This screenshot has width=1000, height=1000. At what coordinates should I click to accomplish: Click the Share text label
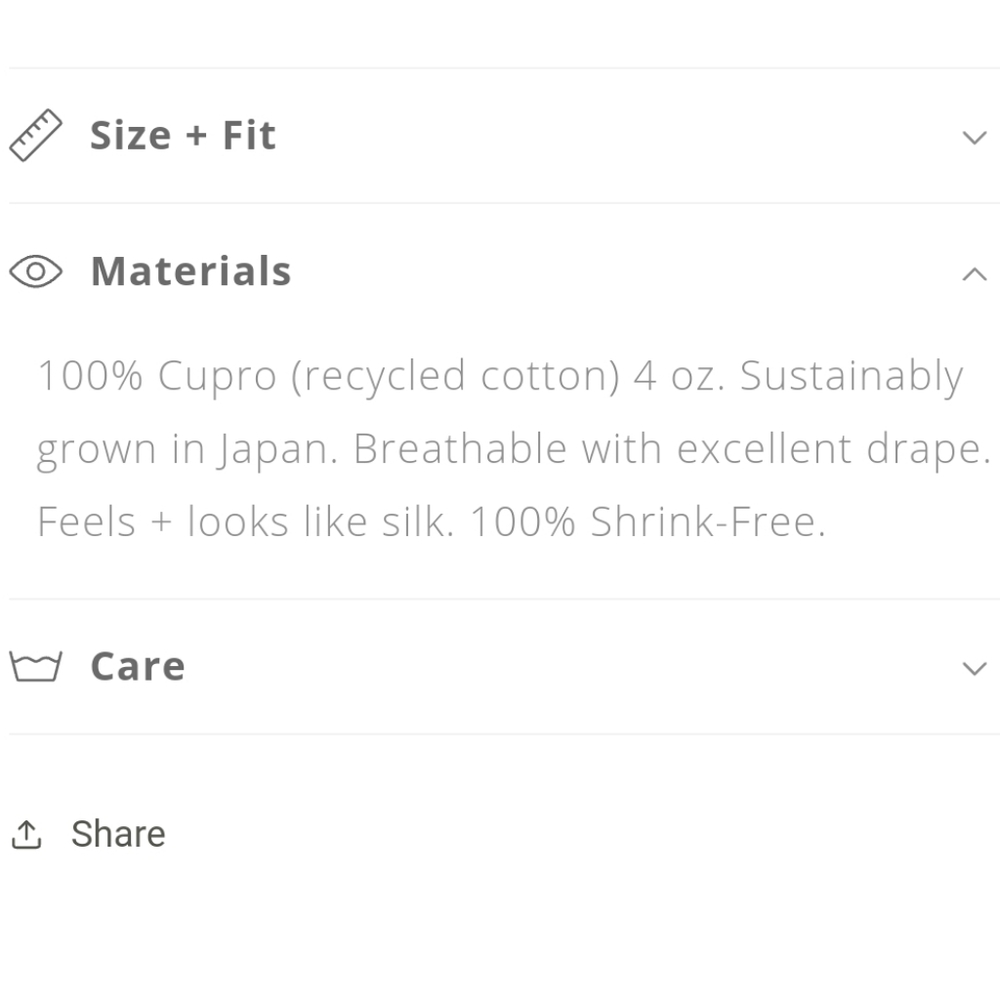118,833
